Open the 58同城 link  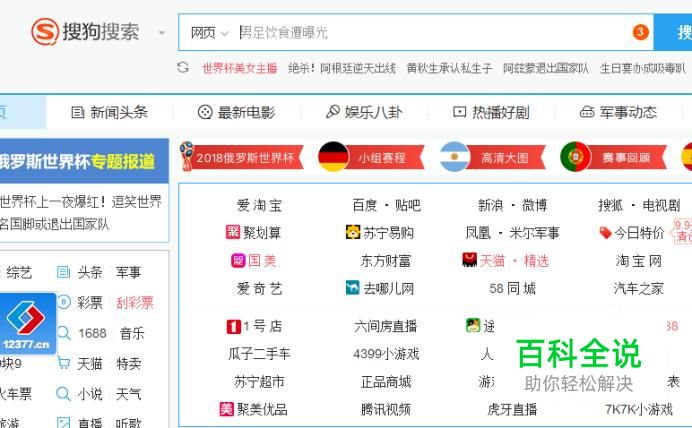click(x=512, y=289)
